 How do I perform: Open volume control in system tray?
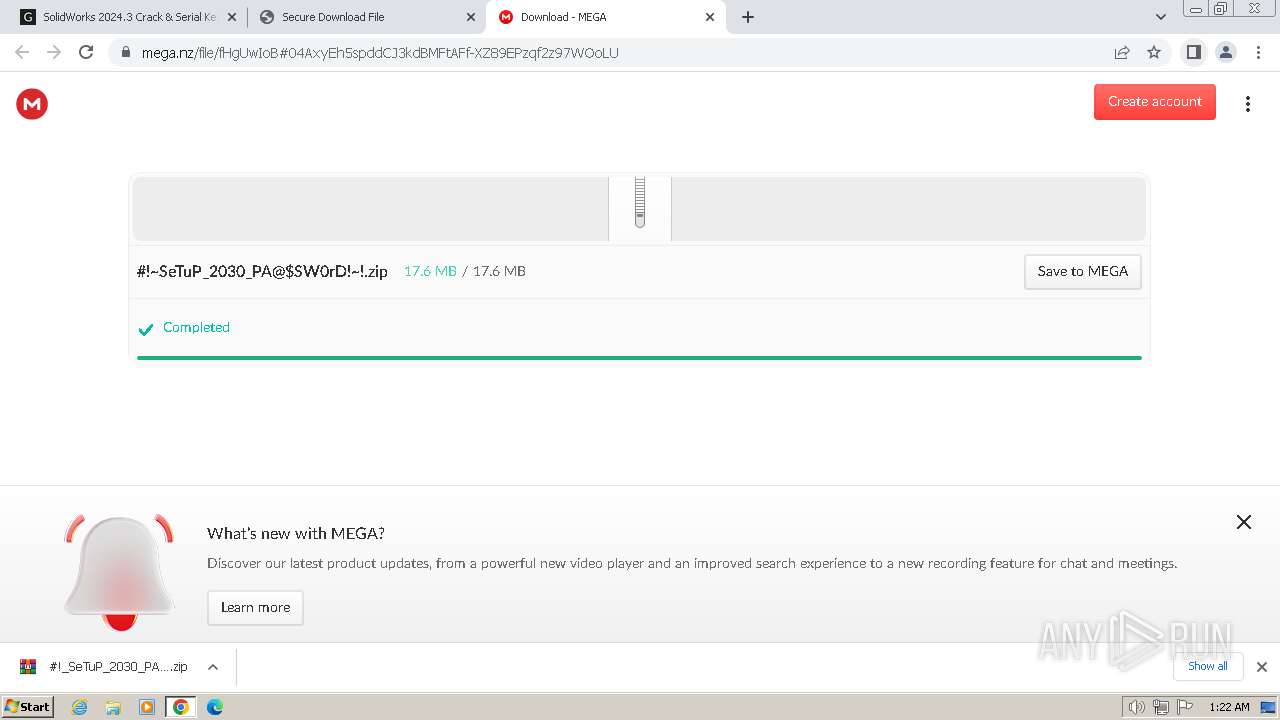point(1136,707)
